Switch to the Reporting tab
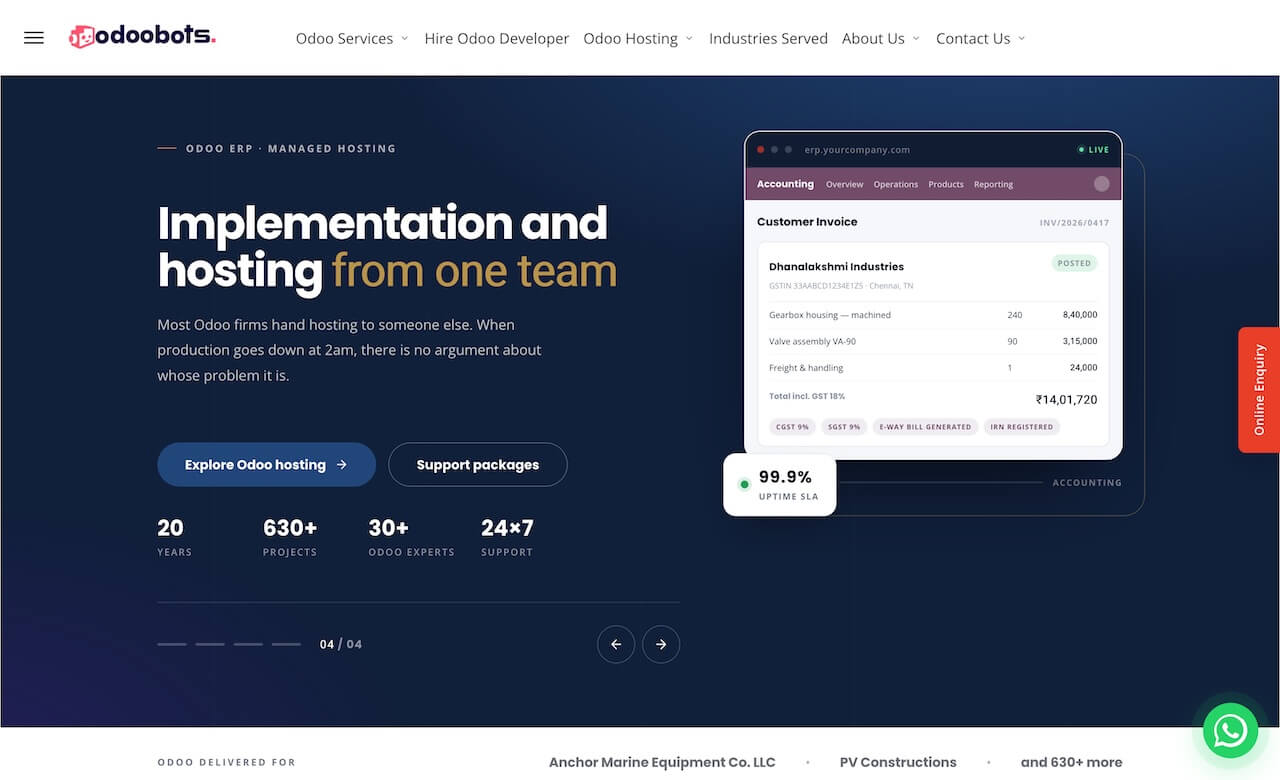The image size is (1280, 780). [994, 184]
